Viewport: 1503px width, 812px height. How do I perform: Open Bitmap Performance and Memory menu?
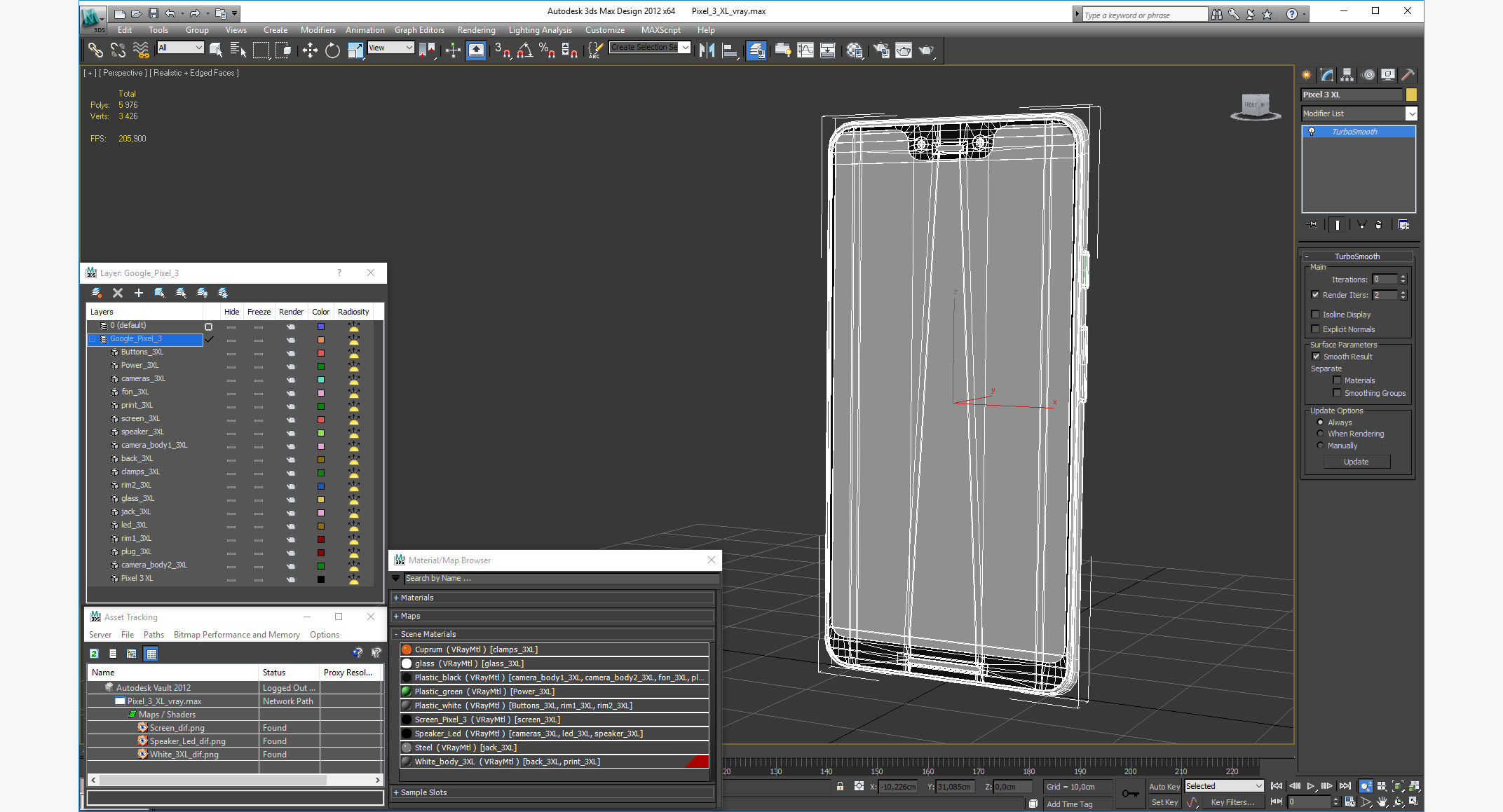tap(237, 635)
